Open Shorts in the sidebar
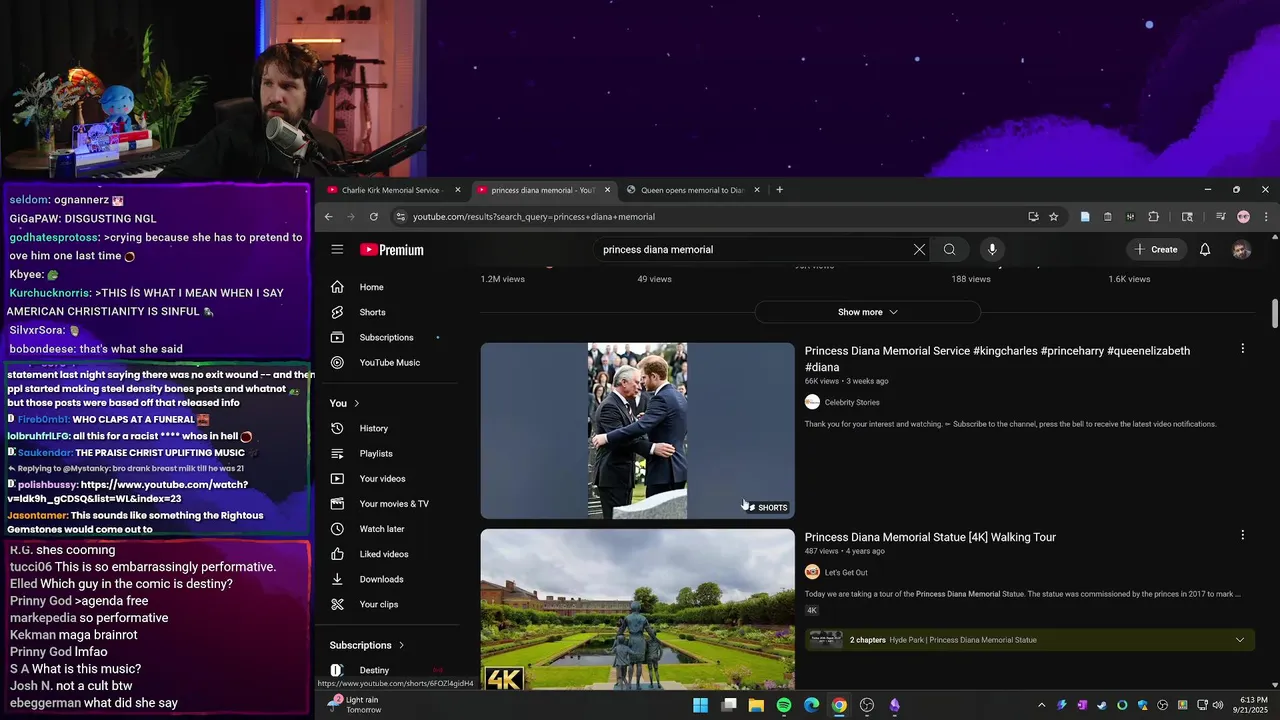The image size is (1280, 720). click(x=390, y=312)
